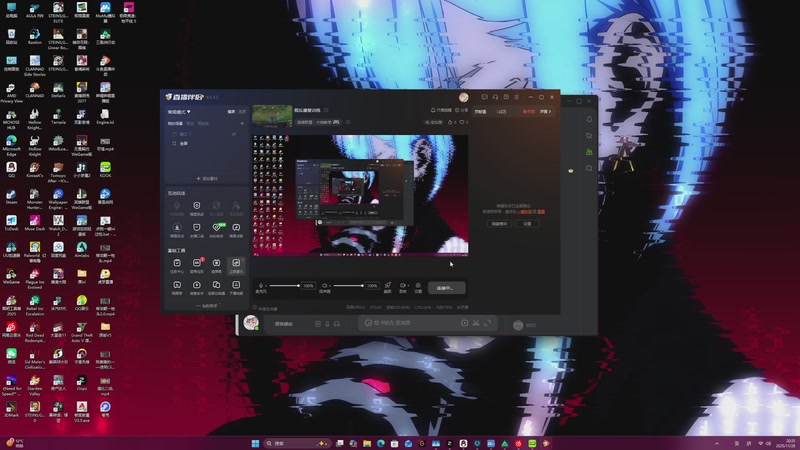Click the 分享 share button

pos(461,110)
